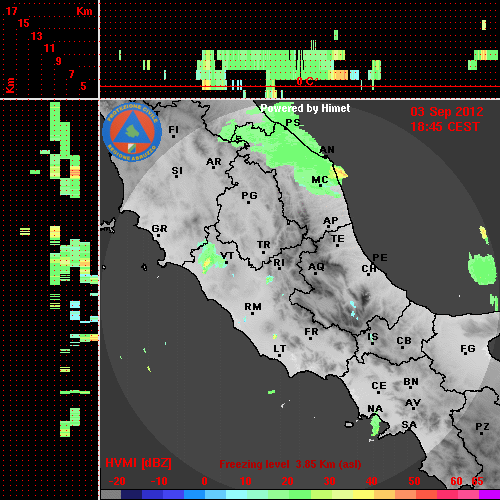Click the yellow-orange echo core near Ancona coast
500x500 pixels.
[x=340, y=173]
